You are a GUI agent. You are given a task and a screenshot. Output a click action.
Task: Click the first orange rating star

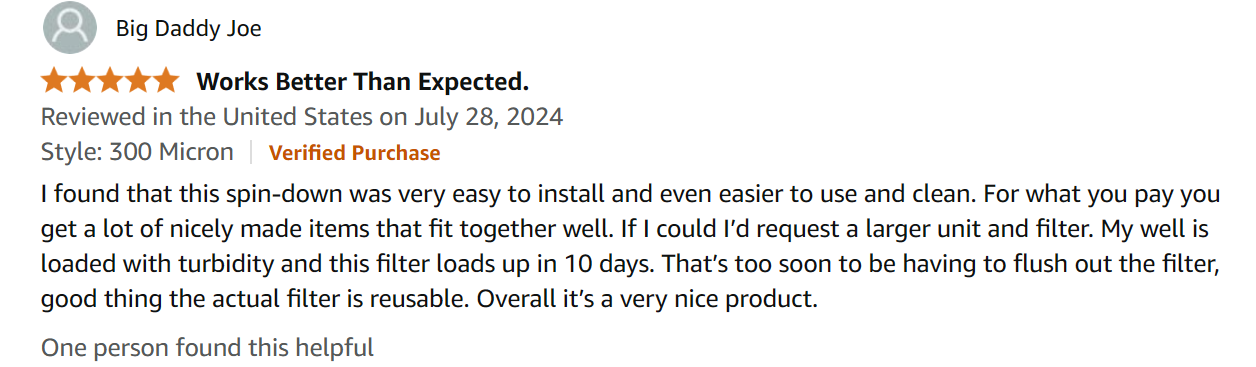(x=54, y=81)
